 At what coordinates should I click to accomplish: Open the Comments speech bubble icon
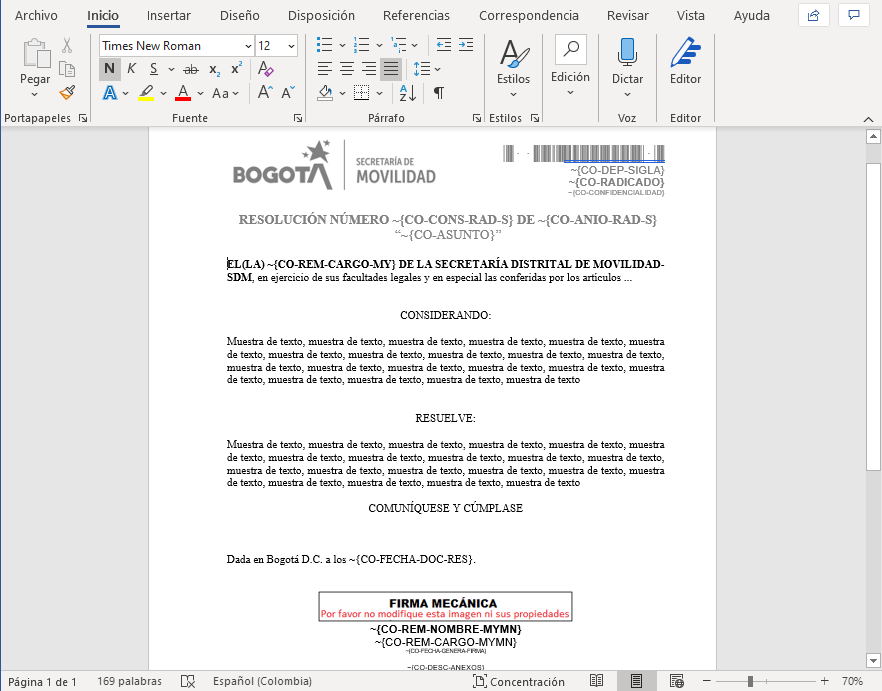coord(854,16)
